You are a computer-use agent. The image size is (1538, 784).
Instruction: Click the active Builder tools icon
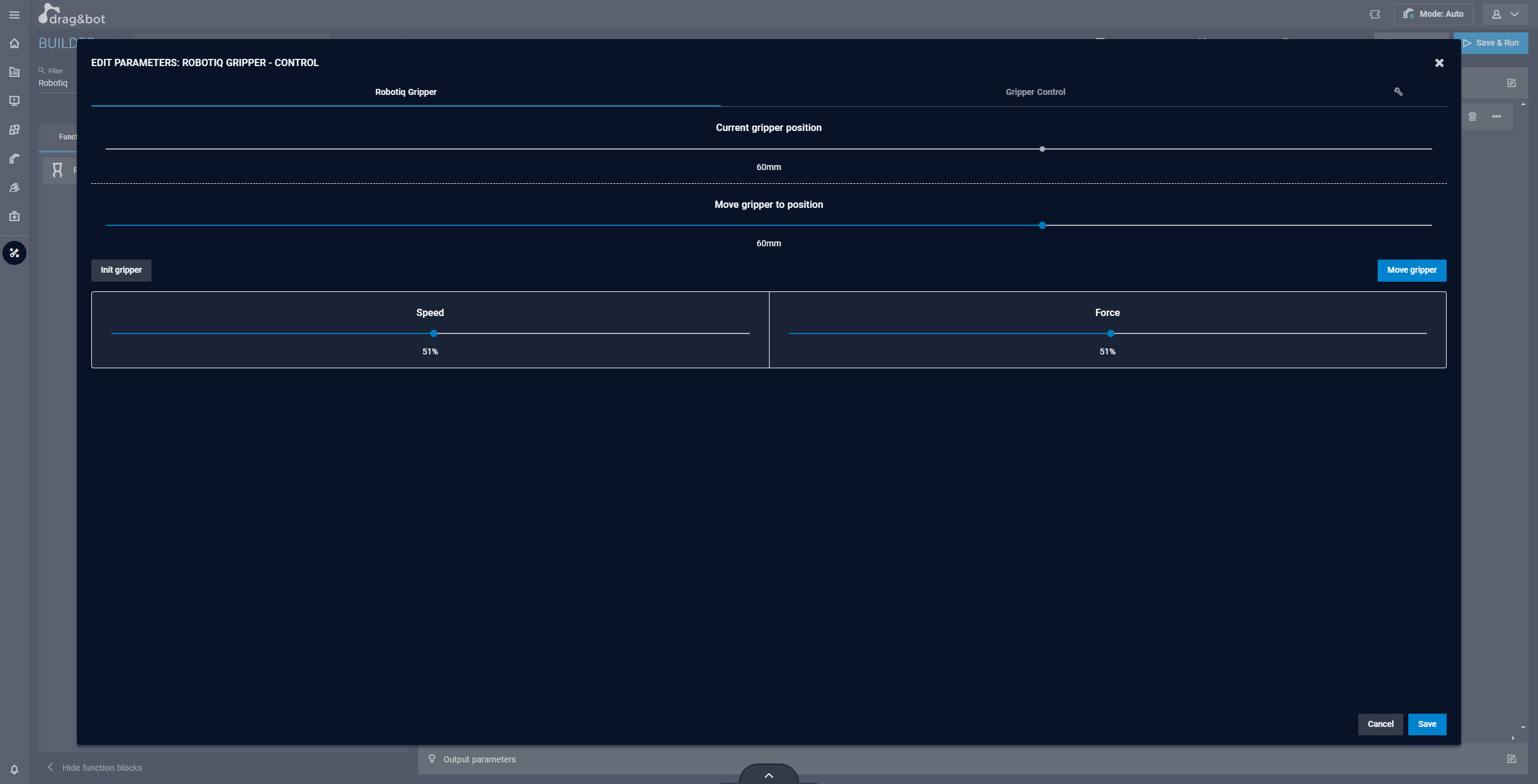(x=14, y=253)
